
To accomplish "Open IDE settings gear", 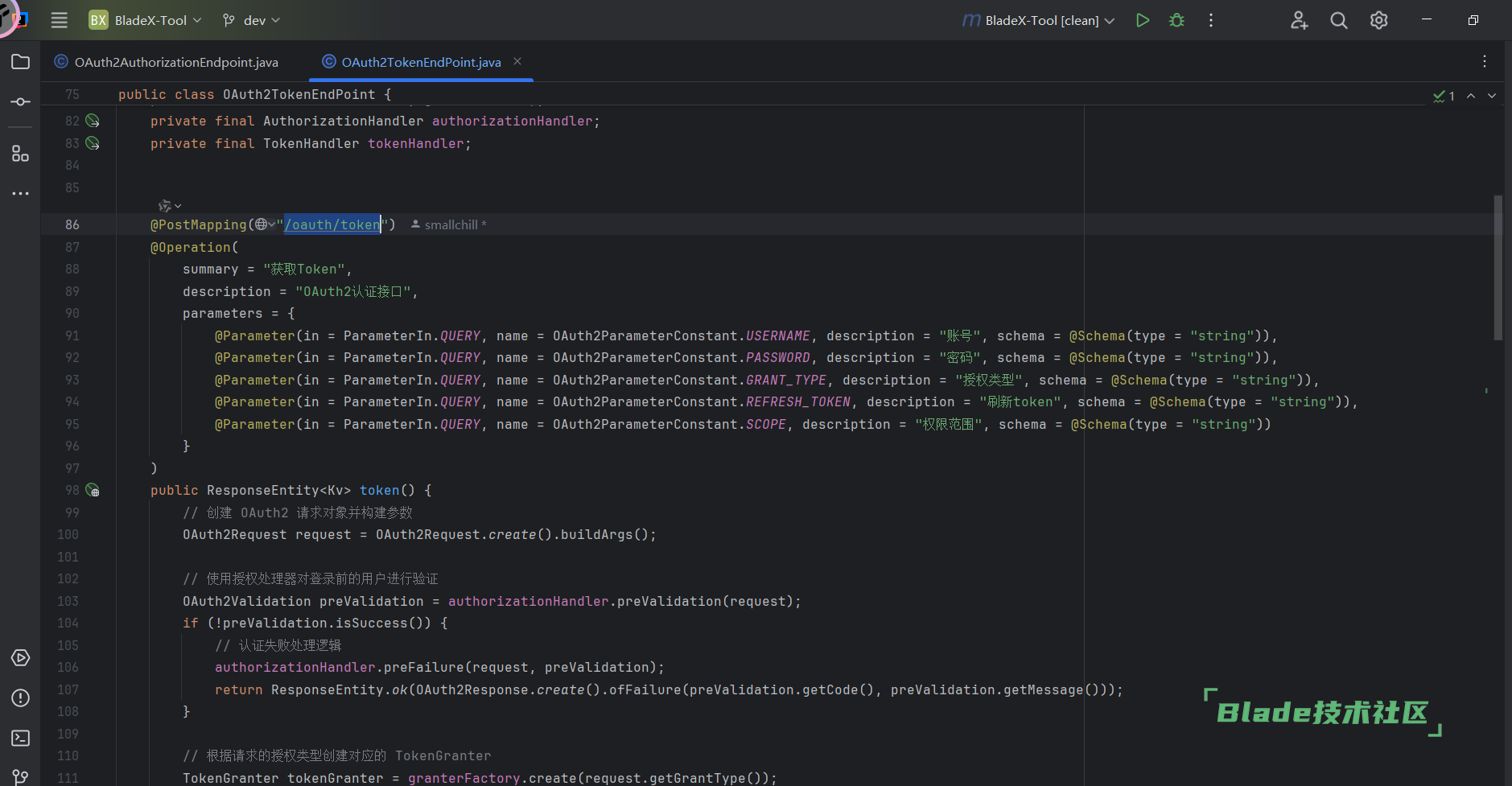I will 1379,20.
